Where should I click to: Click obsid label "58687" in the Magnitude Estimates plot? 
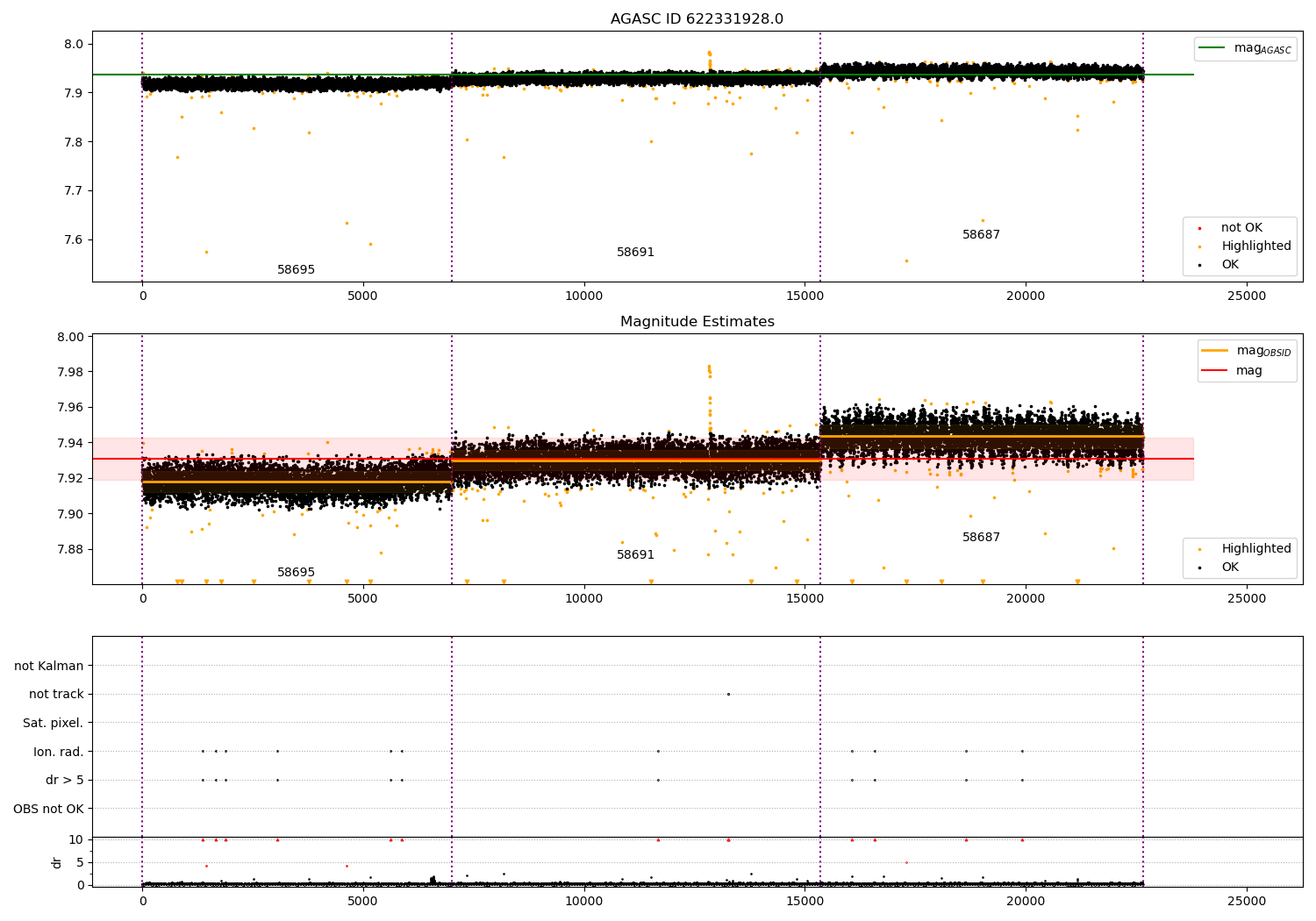point(981,538)
